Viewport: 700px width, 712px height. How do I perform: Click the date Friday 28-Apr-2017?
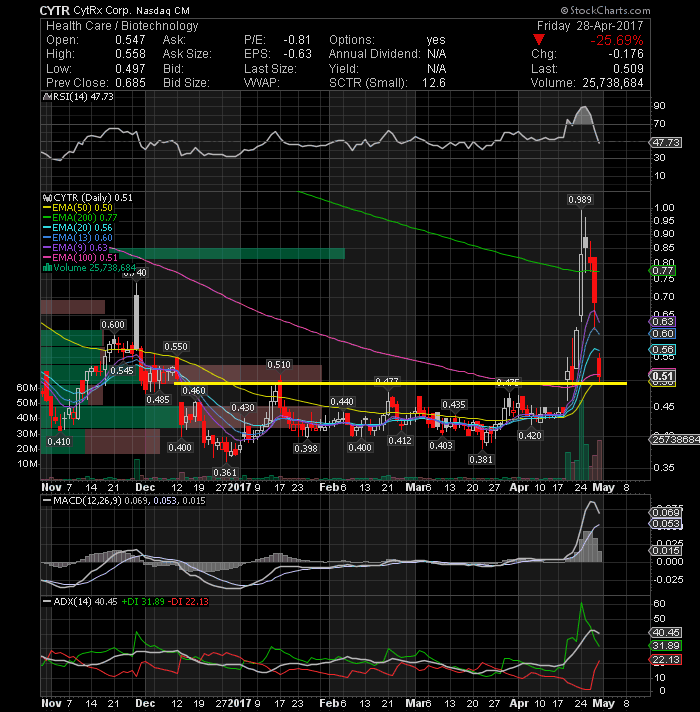590,26
